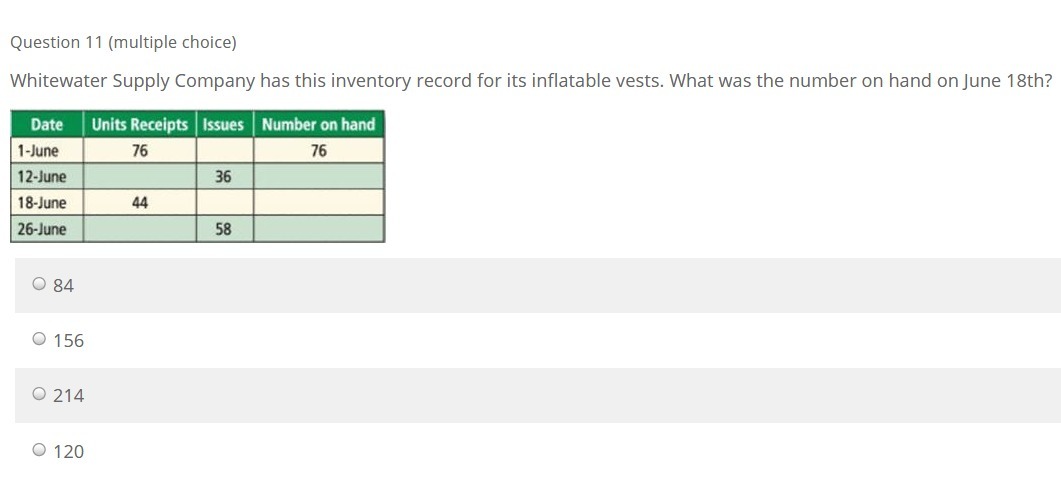Select the 120 answer radio button
Viewport: 1061px width, 485px height.
pos(39,451)
